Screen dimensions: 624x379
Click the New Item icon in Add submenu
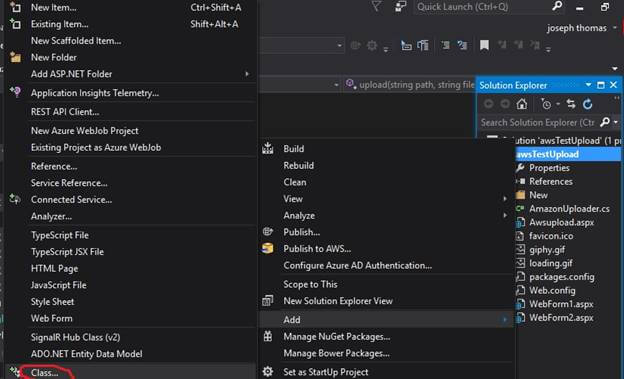click(x=15, y=7)
